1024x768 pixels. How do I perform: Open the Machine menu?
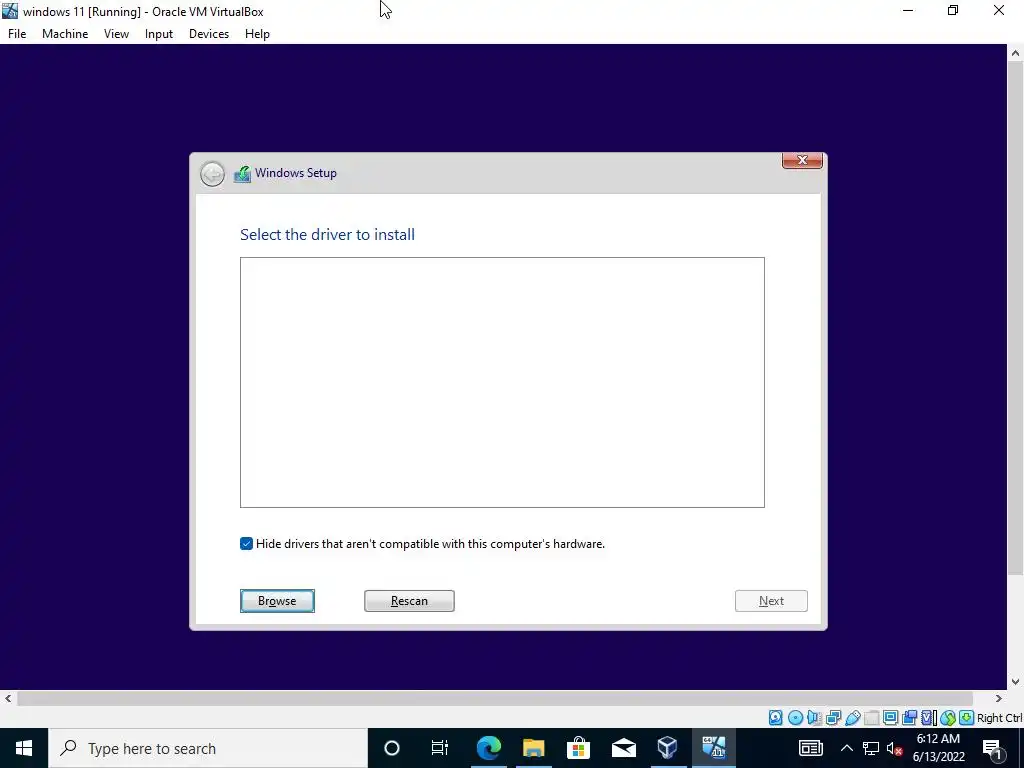tap(65, 34)
